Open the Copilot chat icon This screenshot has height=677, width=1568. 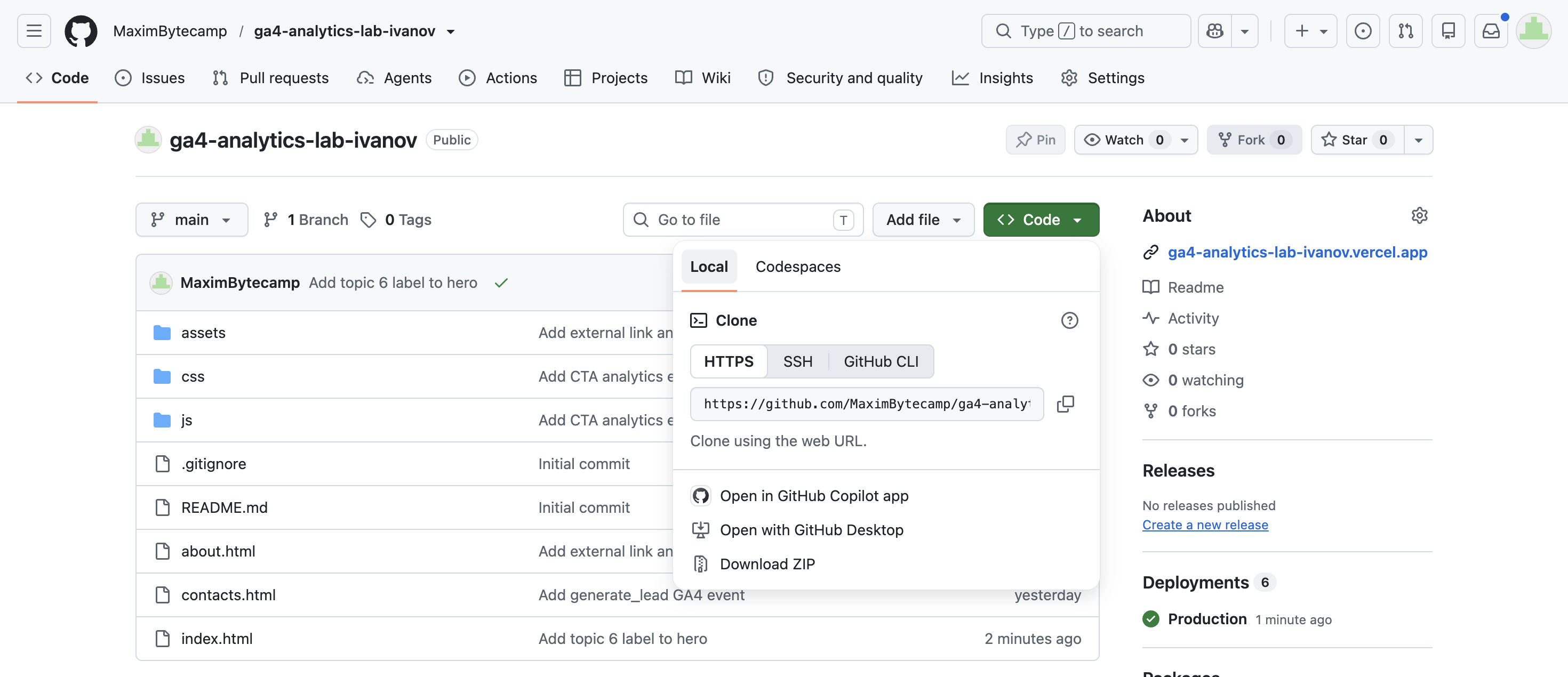(x=1214, y=31)
